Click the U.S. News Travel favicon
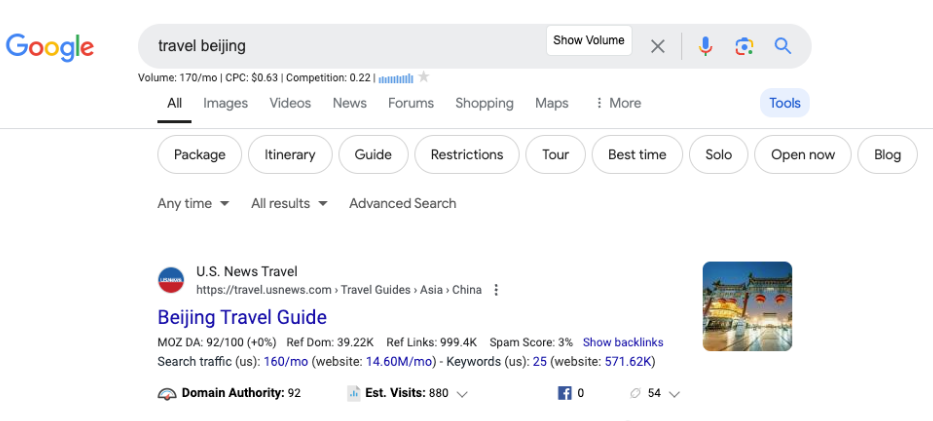The image size is (933, 421). tap(171, 281)
